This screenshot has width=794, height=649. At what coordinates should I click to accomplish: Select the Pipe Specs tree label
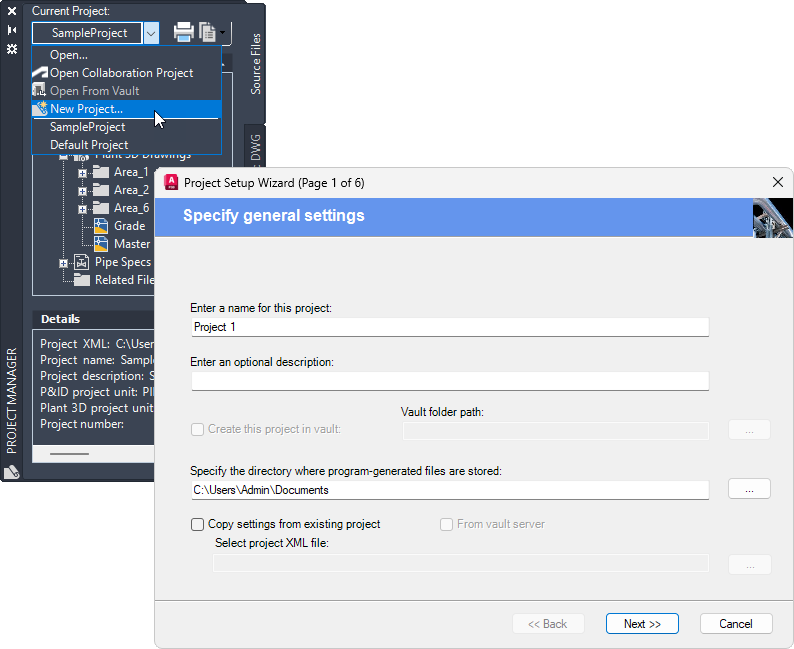pos(123,262)
